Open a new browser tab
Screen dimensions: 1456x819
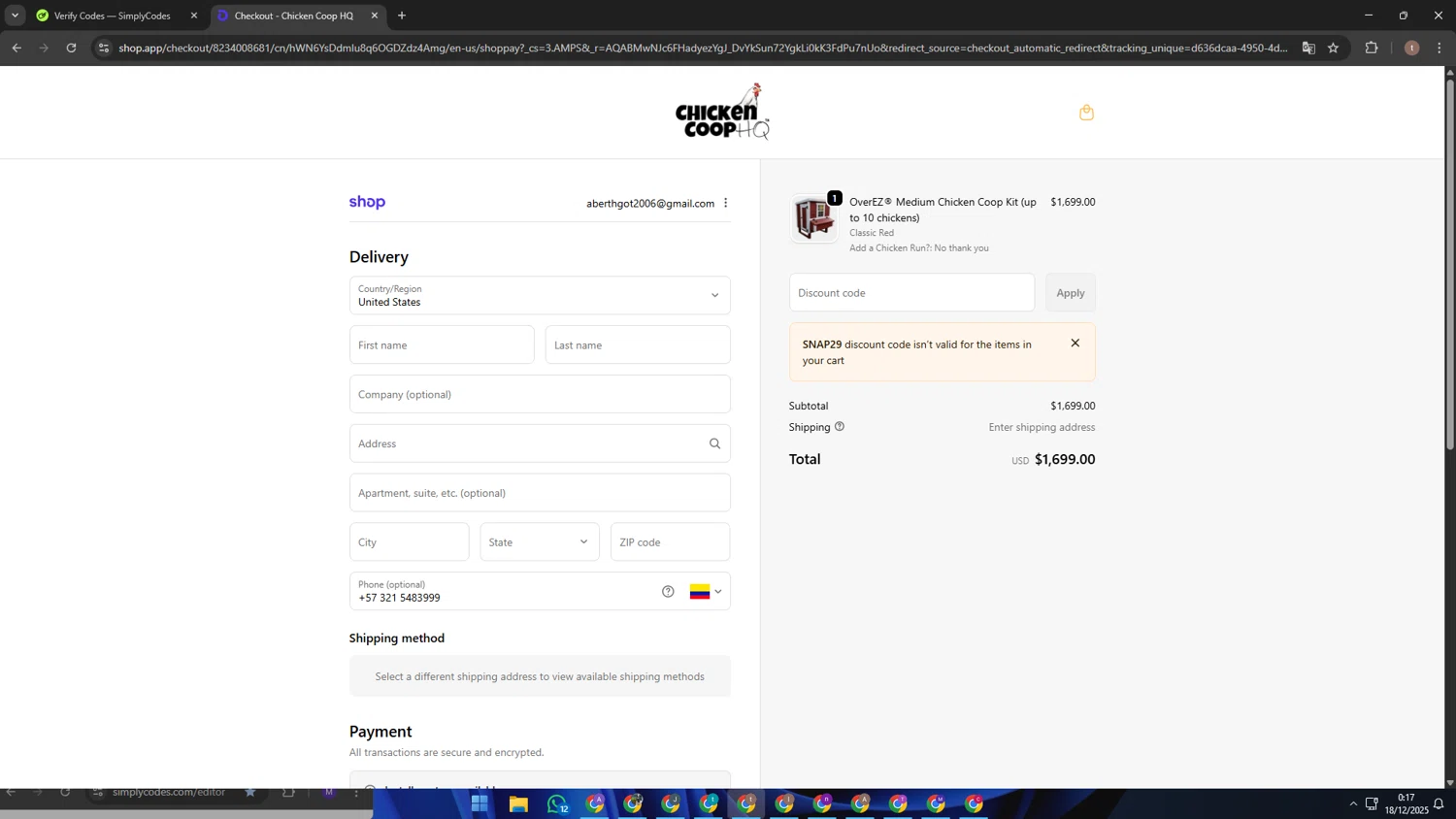(x=402, y=16)
